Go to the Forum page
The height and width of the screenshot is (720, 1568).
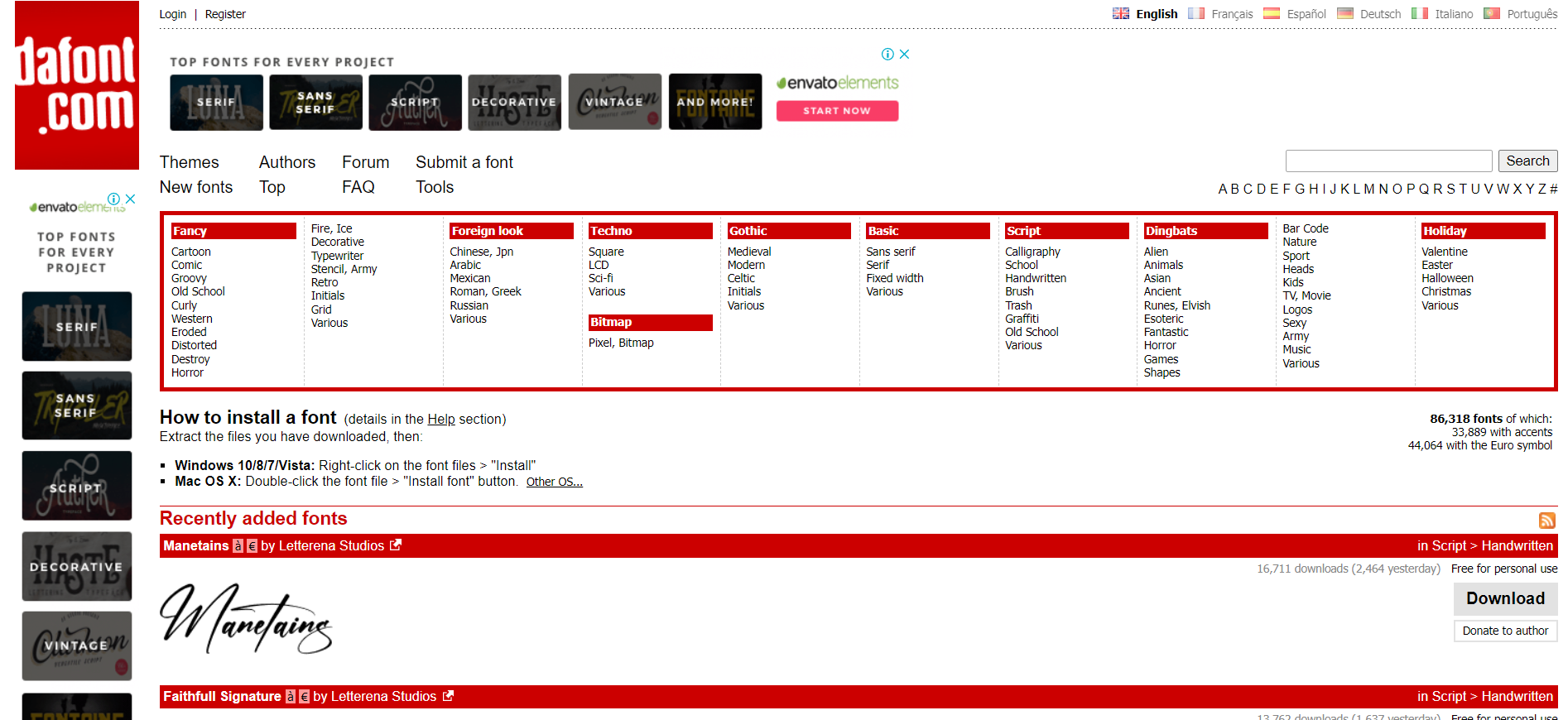[x=365, y=162]
